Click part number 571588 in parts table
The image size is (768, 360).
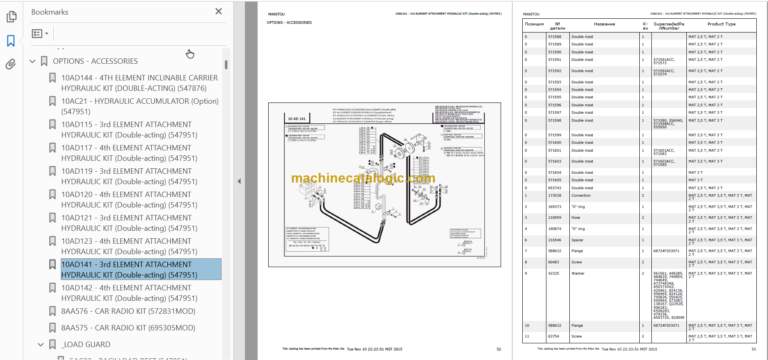[x=554, y=37]
